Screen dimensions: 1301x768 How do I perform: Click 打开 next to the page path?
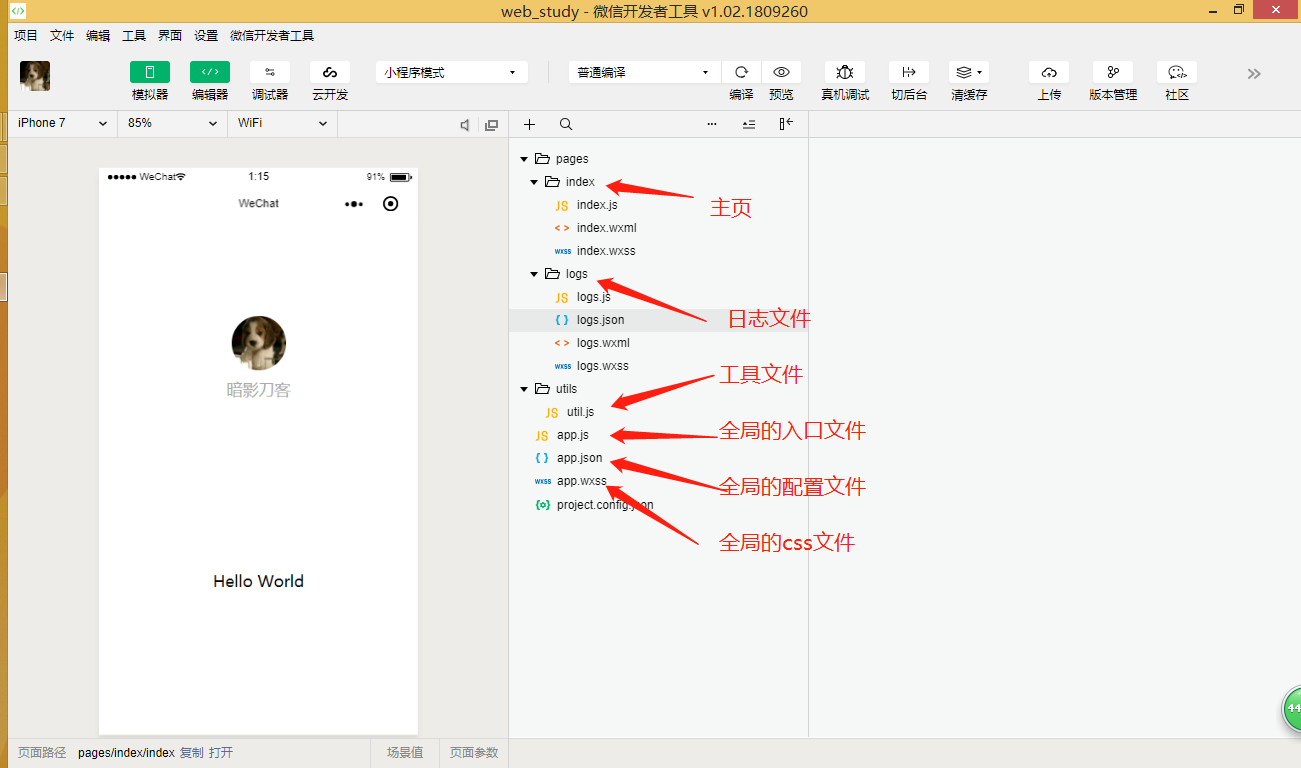point(219,752)
